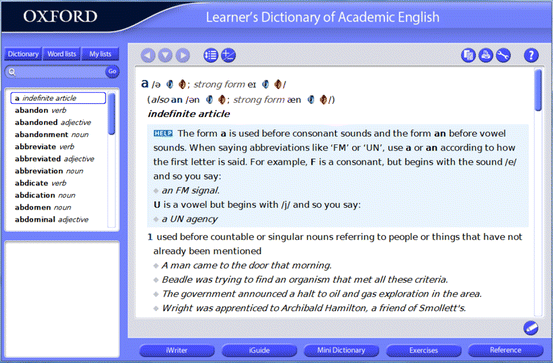Open iGuide
Screen dimensions: 553x363
(259, 350)
